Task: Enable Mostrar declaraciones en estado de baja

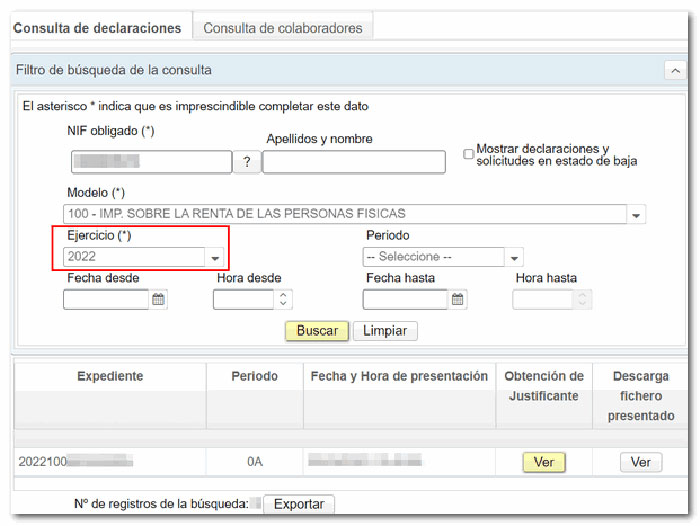Action: [468, 154]
